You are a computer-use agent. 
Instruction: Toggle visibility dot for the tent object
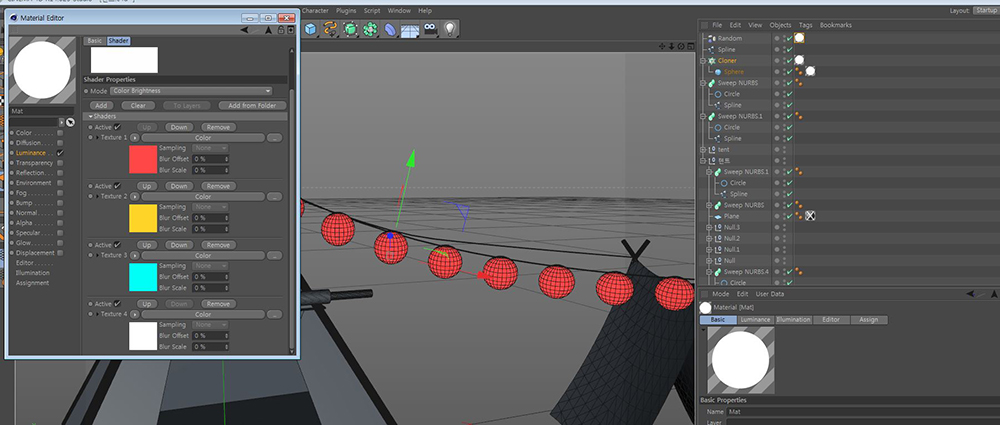777,149
